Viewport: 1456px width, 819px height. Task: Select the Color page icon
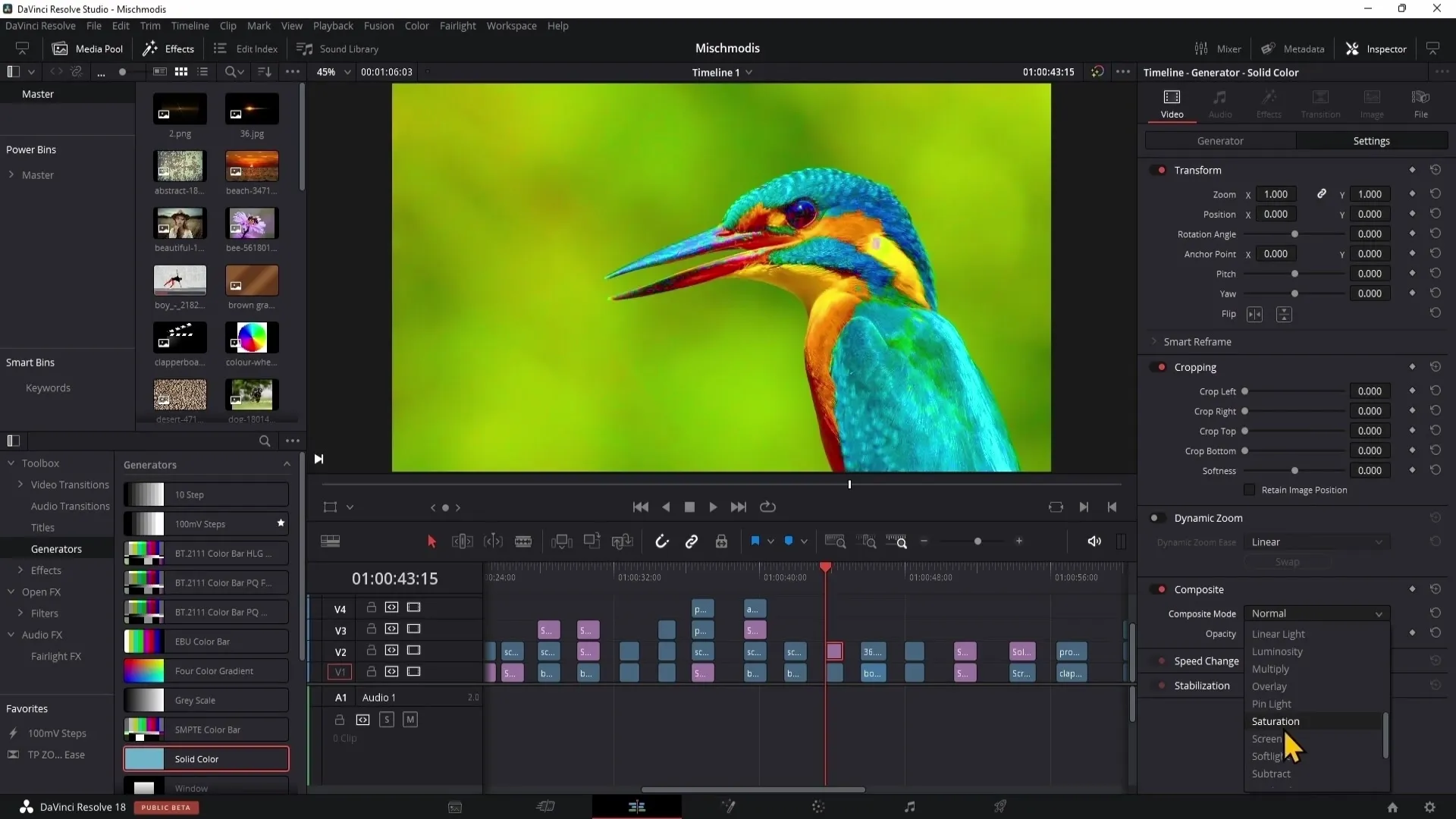coord(818,807)
